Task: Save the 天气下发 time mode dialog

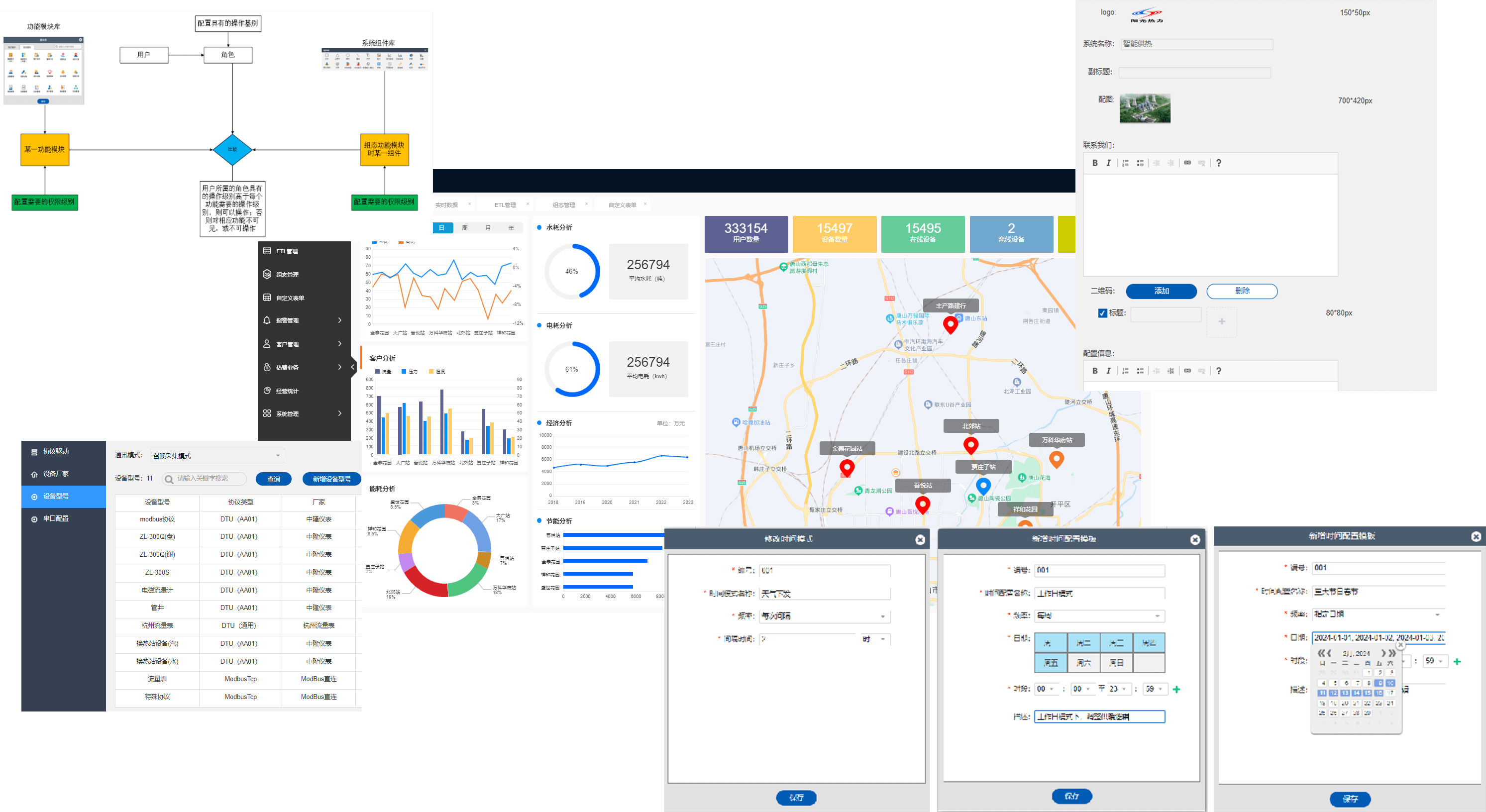Action: tap(796, 798)
